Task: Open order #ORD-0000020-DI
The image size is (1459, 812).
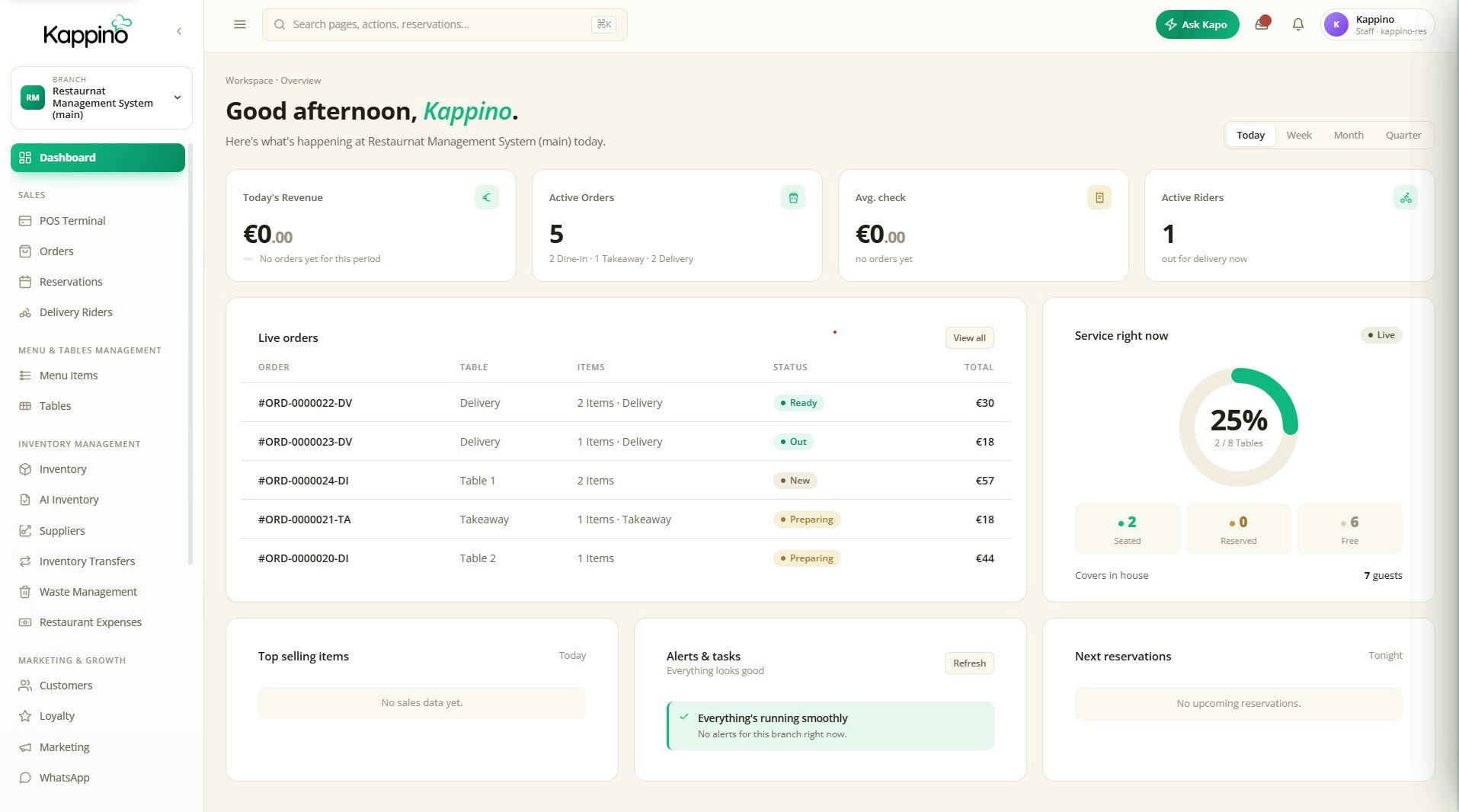Action: [626, 558]
